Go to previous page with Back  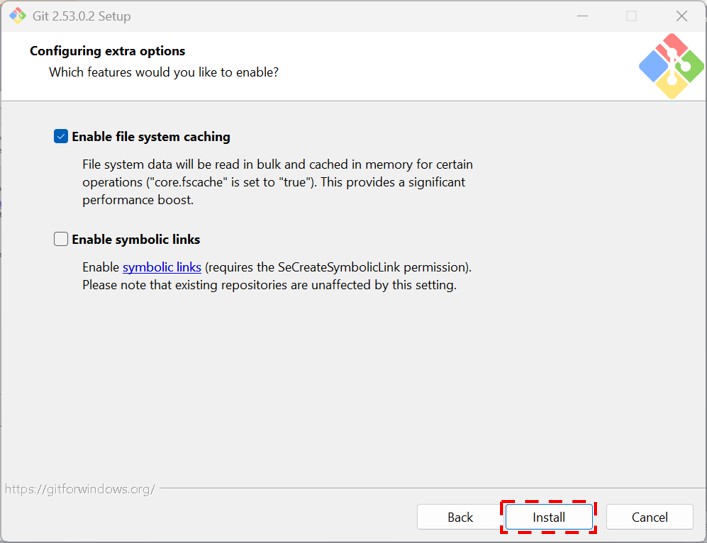pos(460,517)
